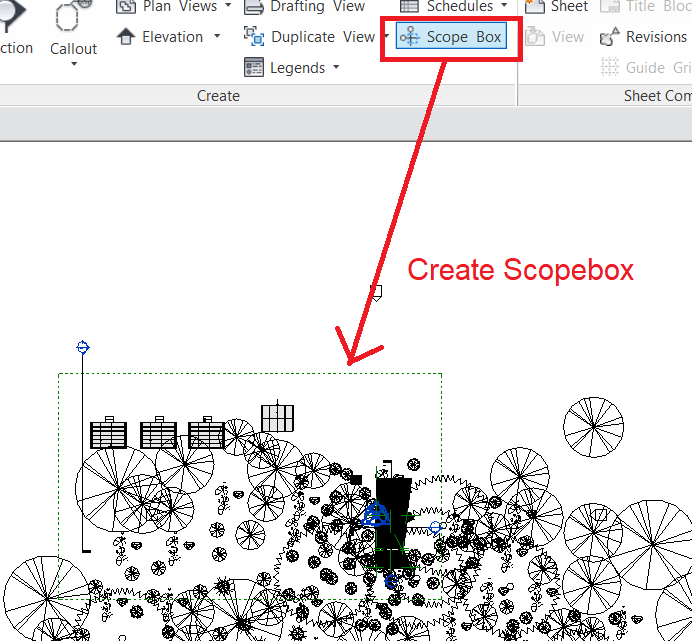The height and width of the screenshot is (641, 692).
Task: Click the Revisions icon
Action: (x=609, y=37)
